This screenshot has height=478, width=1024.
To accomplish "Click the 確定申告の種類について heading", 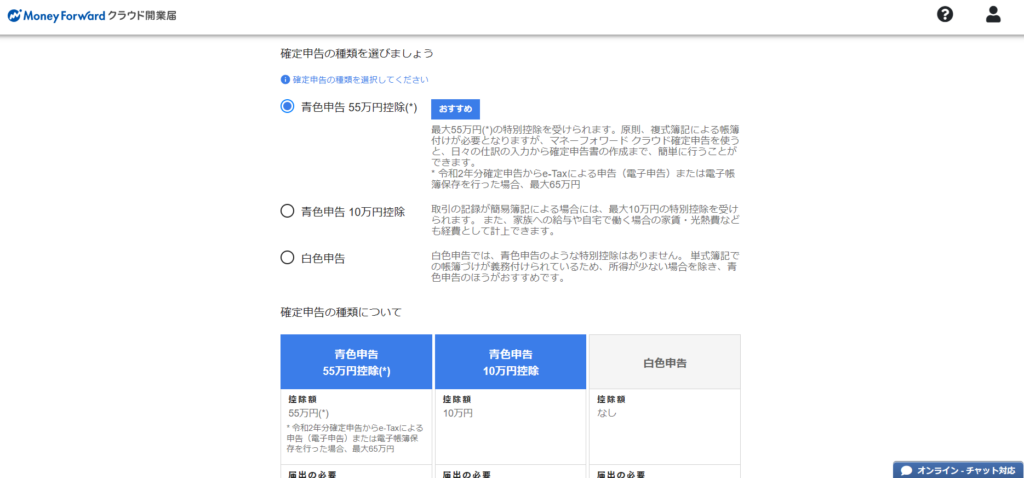I will tap(341, 312).
